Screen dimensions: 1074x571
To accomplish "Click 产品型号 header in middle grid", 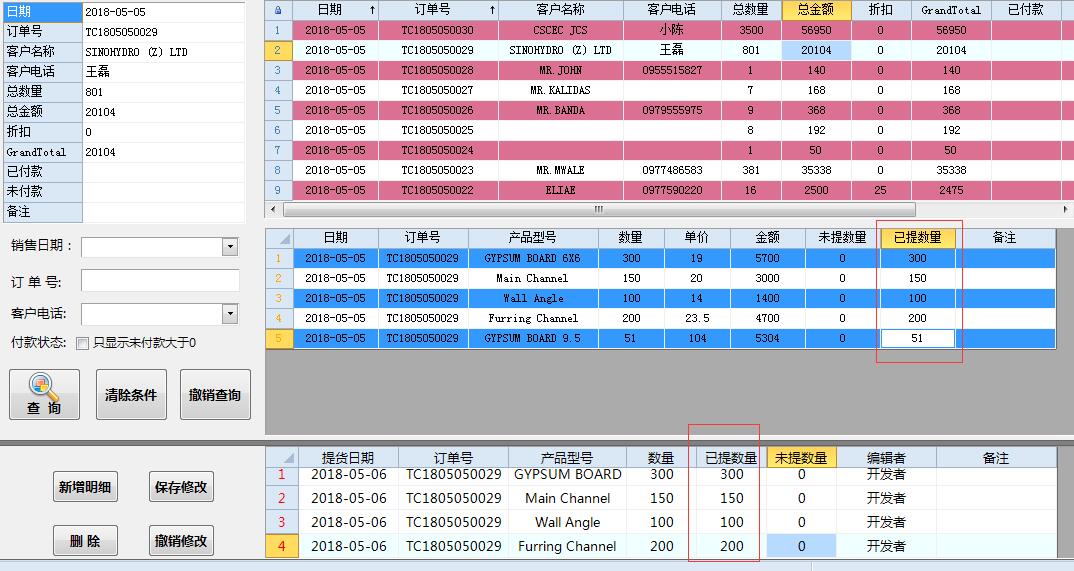I will [533, 238].
